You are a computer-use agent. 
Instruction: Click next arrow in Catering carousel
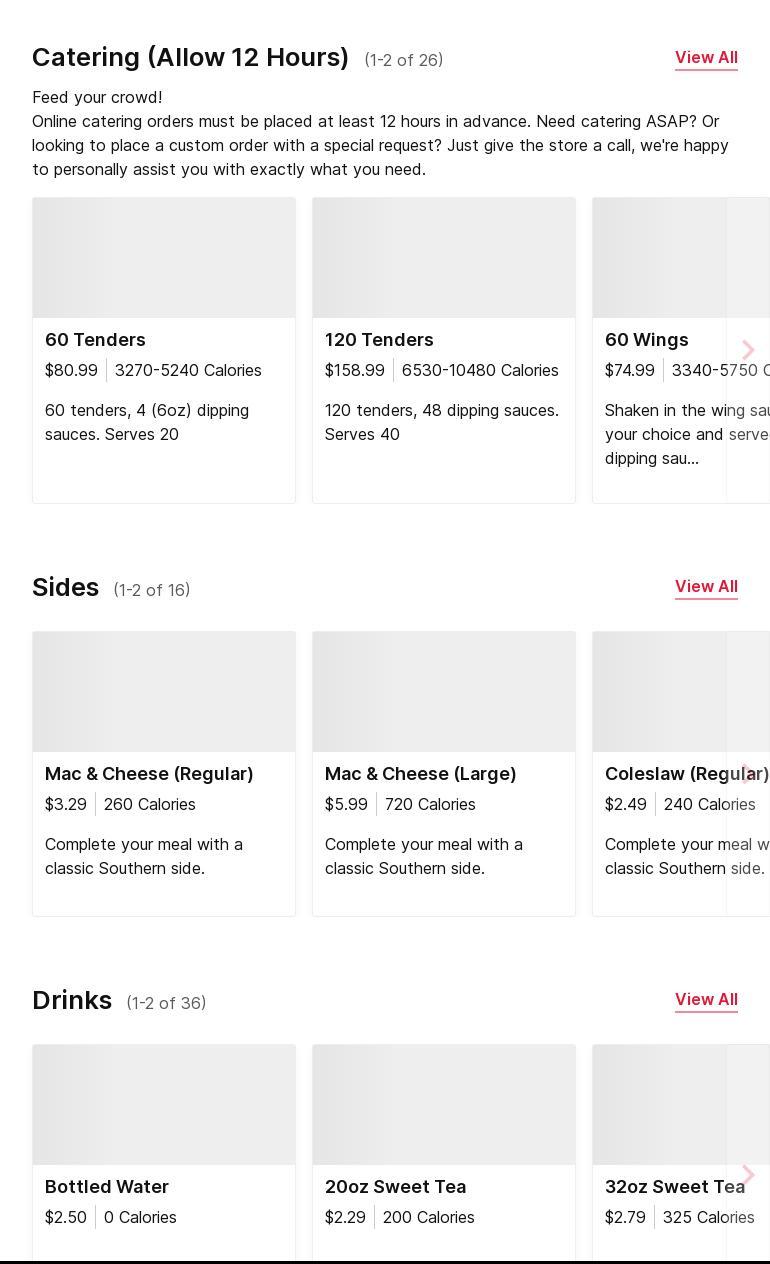[748, 350]
